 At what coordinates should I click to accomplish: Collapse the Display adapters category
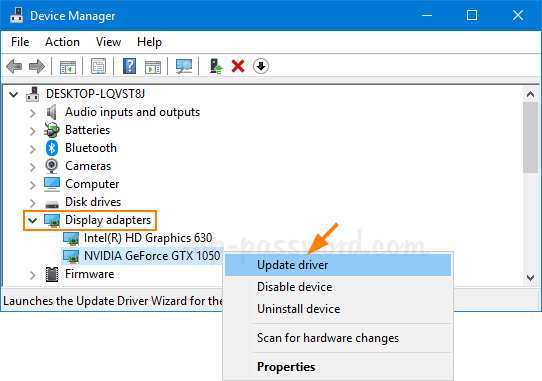(x=32, y=220)
